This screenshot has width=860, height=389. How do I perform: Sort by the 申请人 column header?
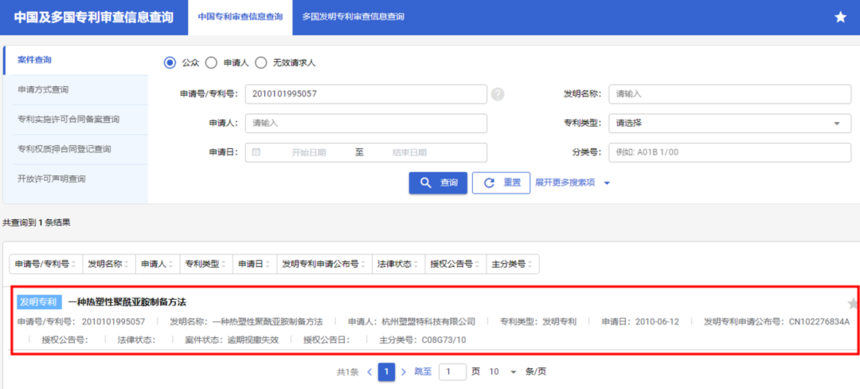point(157,263)
